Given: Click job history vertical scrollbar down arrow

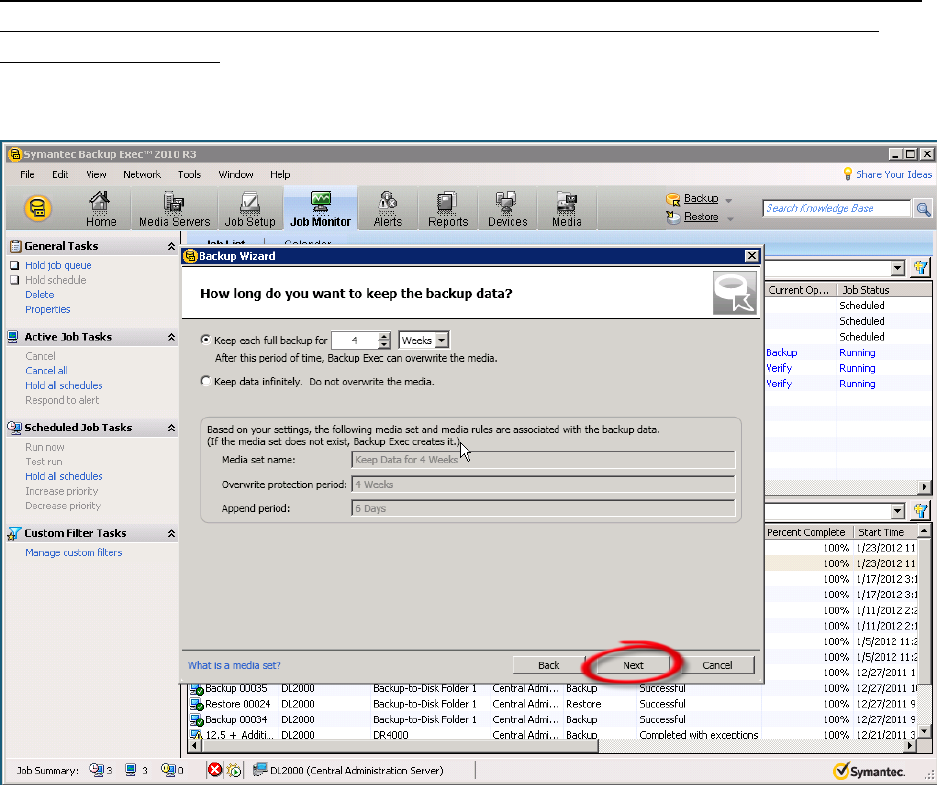Looking at the screenshot, I should pos(924,731).
